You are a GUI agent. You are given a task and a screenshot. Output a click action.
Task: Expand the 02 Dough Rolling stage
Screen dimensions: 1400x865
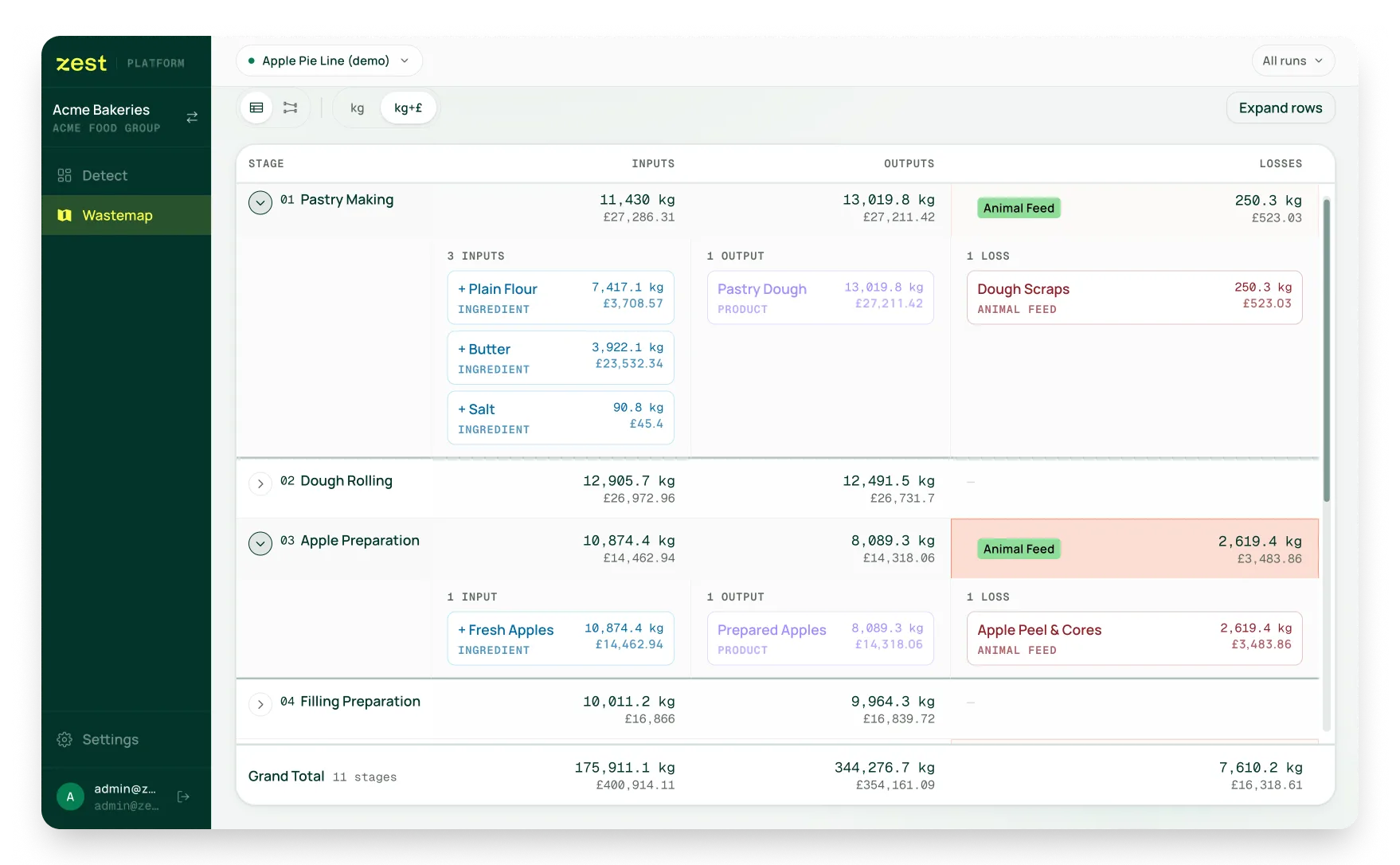(260, 483)
